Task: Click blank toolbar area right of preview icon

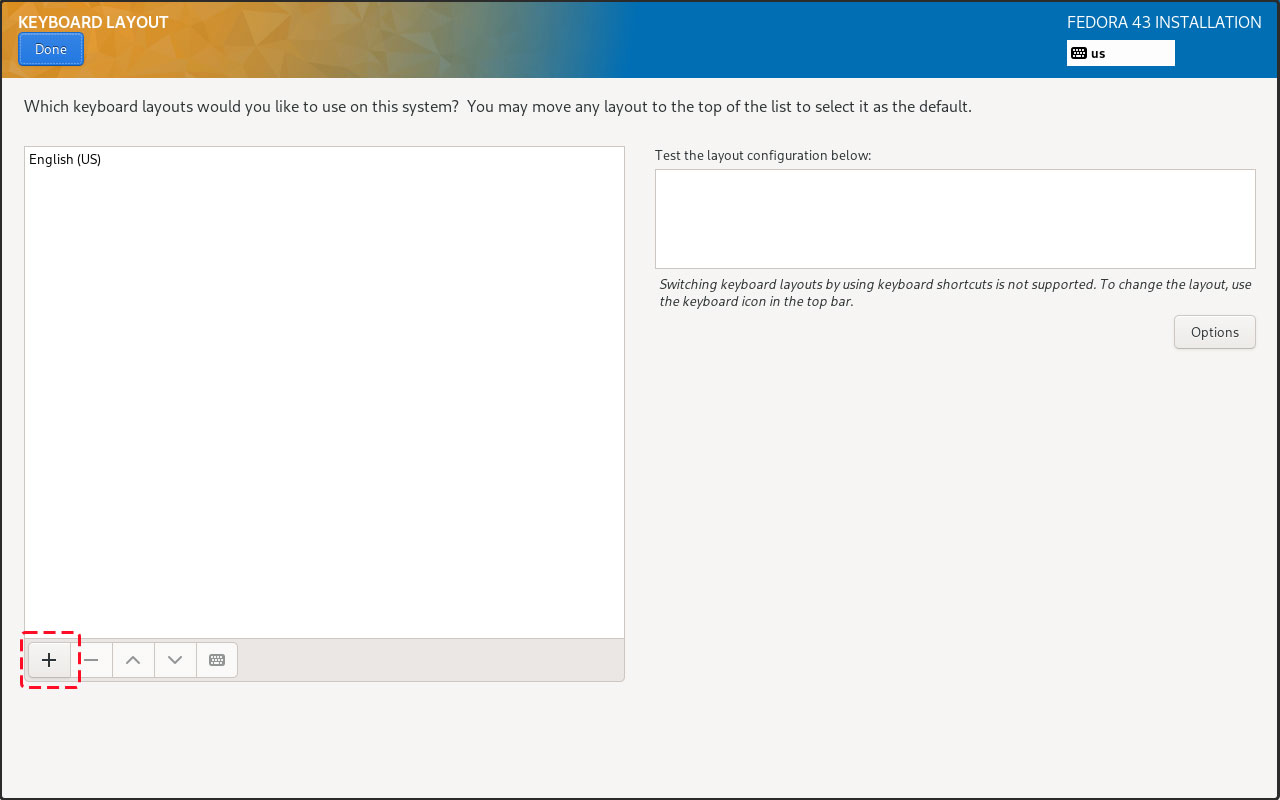Action: click(x=430, y=660)
